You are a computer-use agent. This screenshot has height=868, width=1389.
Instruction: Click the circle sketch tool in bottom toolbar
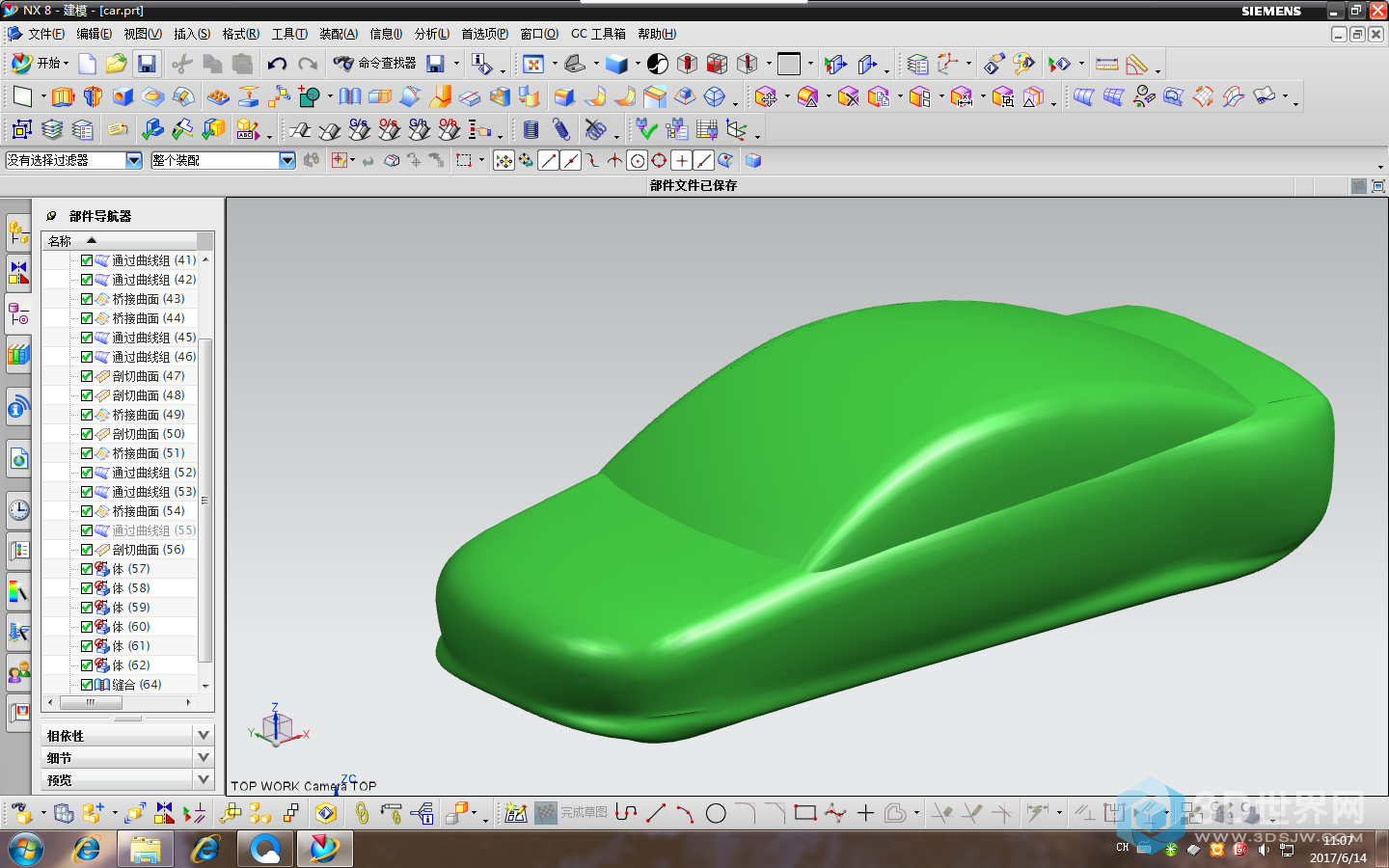tap(716, 813)
